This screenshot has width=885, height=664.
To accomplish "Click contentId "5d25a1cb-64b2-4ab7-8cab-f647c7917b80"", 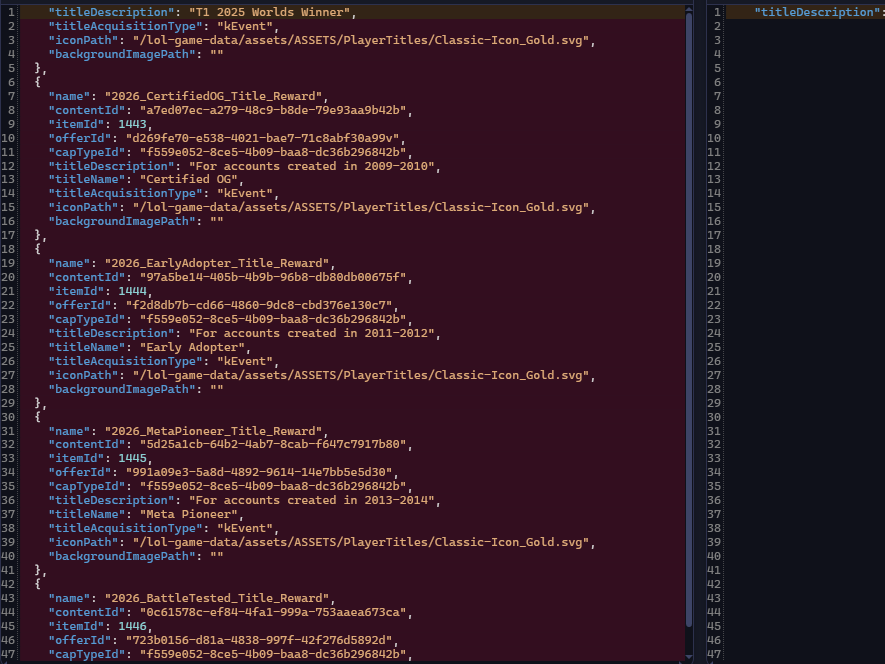I will coord(273,444).
